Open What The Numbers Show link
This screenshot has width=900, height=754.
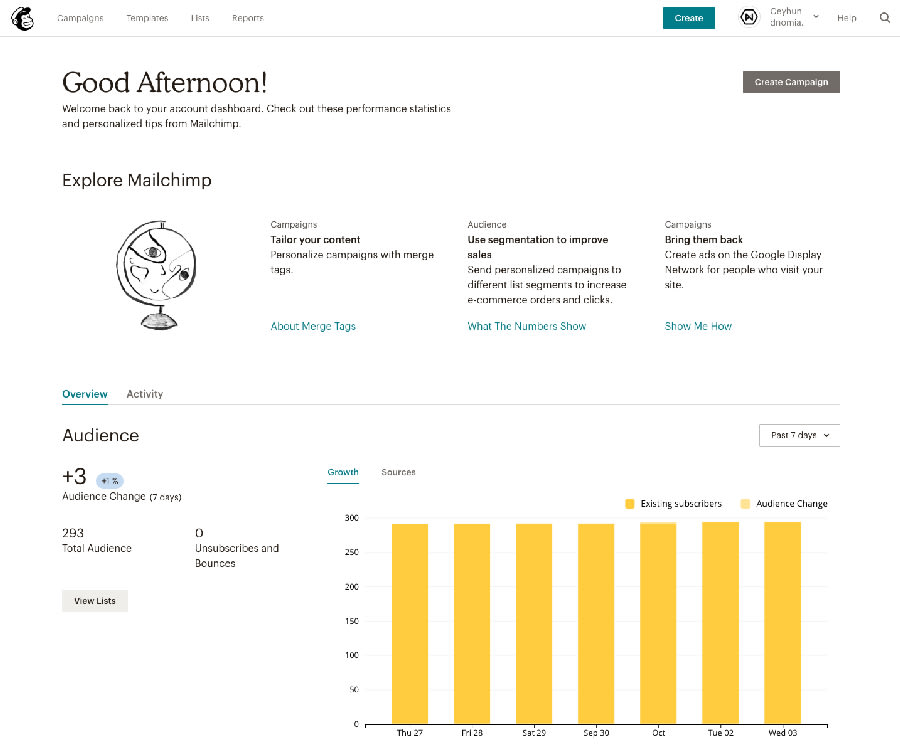[x=526, y=327]
